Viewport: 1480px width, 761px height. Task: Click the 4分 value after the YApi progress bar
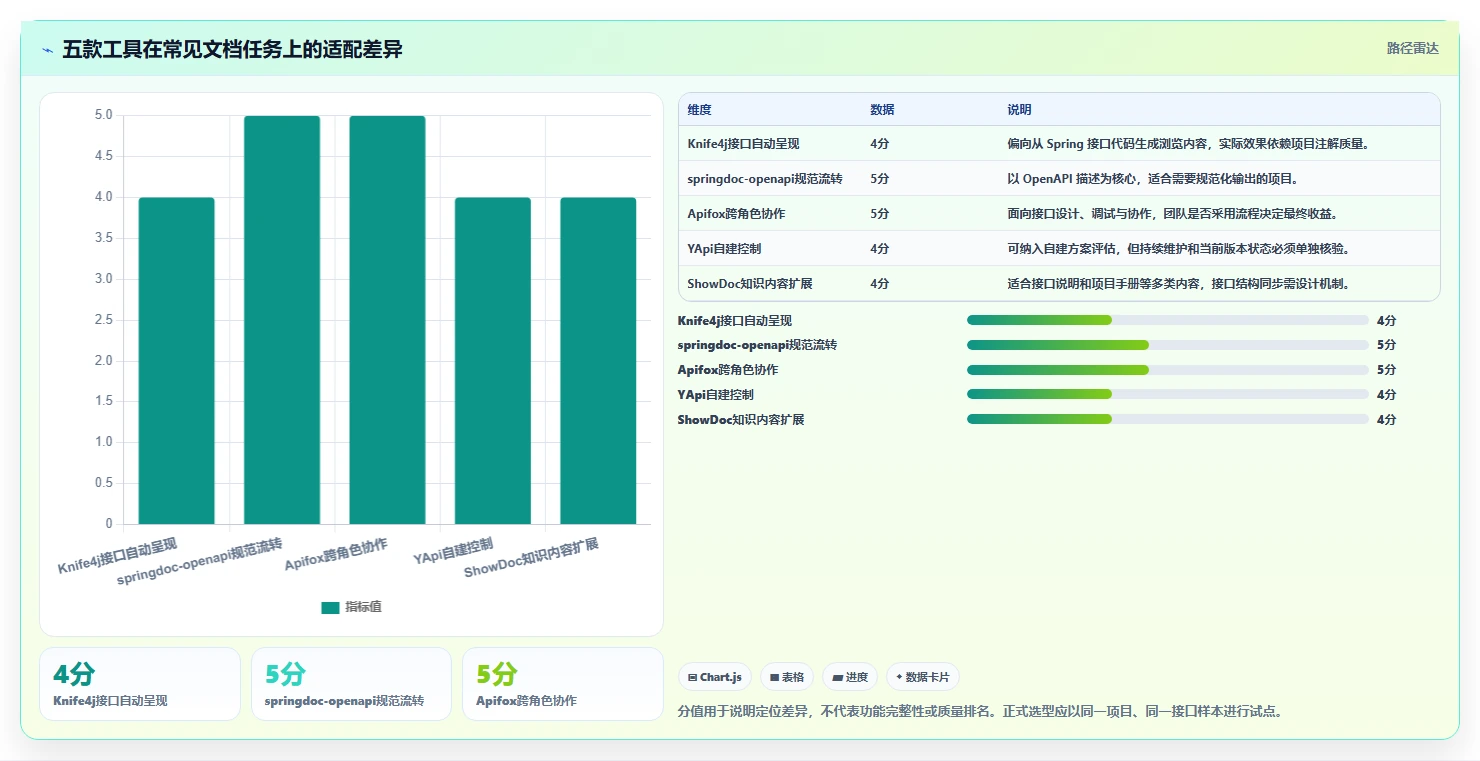point(1386,395)
